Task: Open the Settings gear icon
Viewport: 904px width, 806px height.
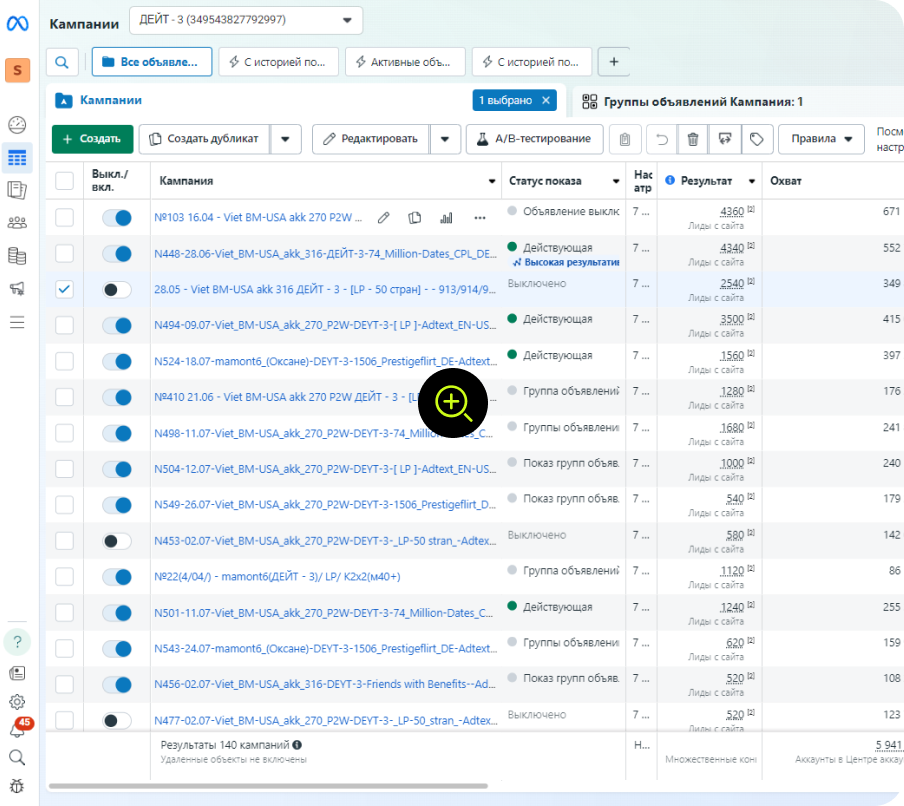Action: click(x=17, y=702)
